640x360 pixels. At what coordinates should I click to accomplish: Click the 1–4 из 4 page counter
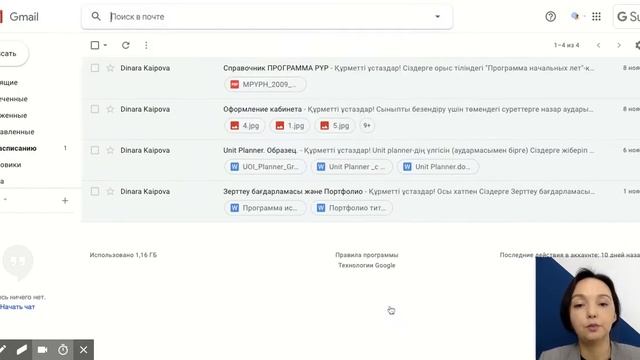click(x=567, y=45)
